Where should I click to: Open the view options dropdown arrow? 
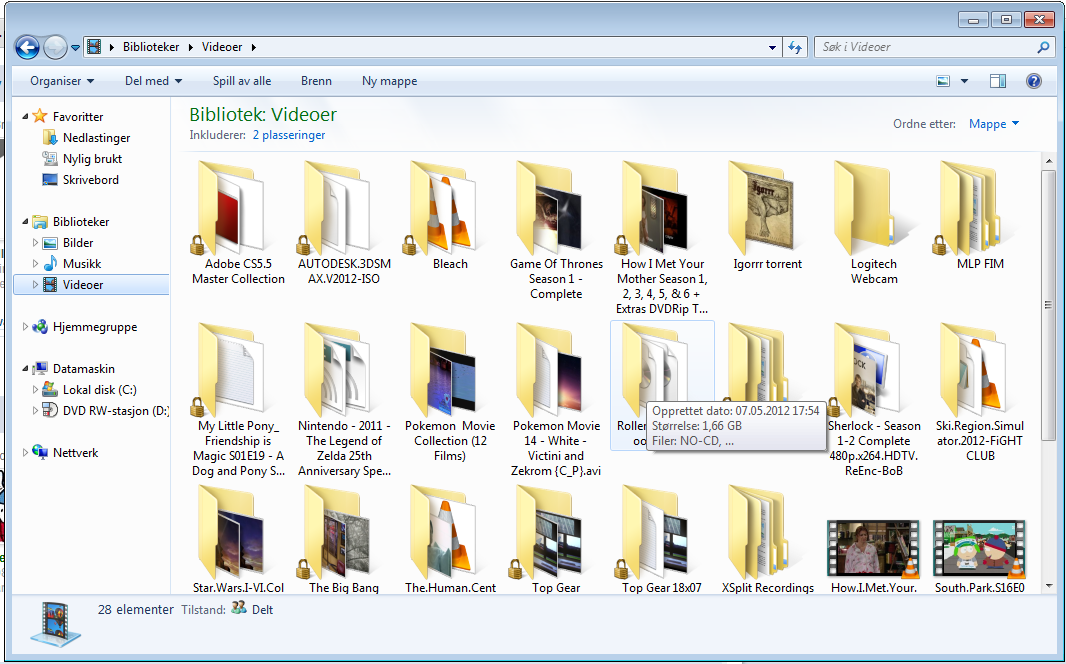[964, 81]
